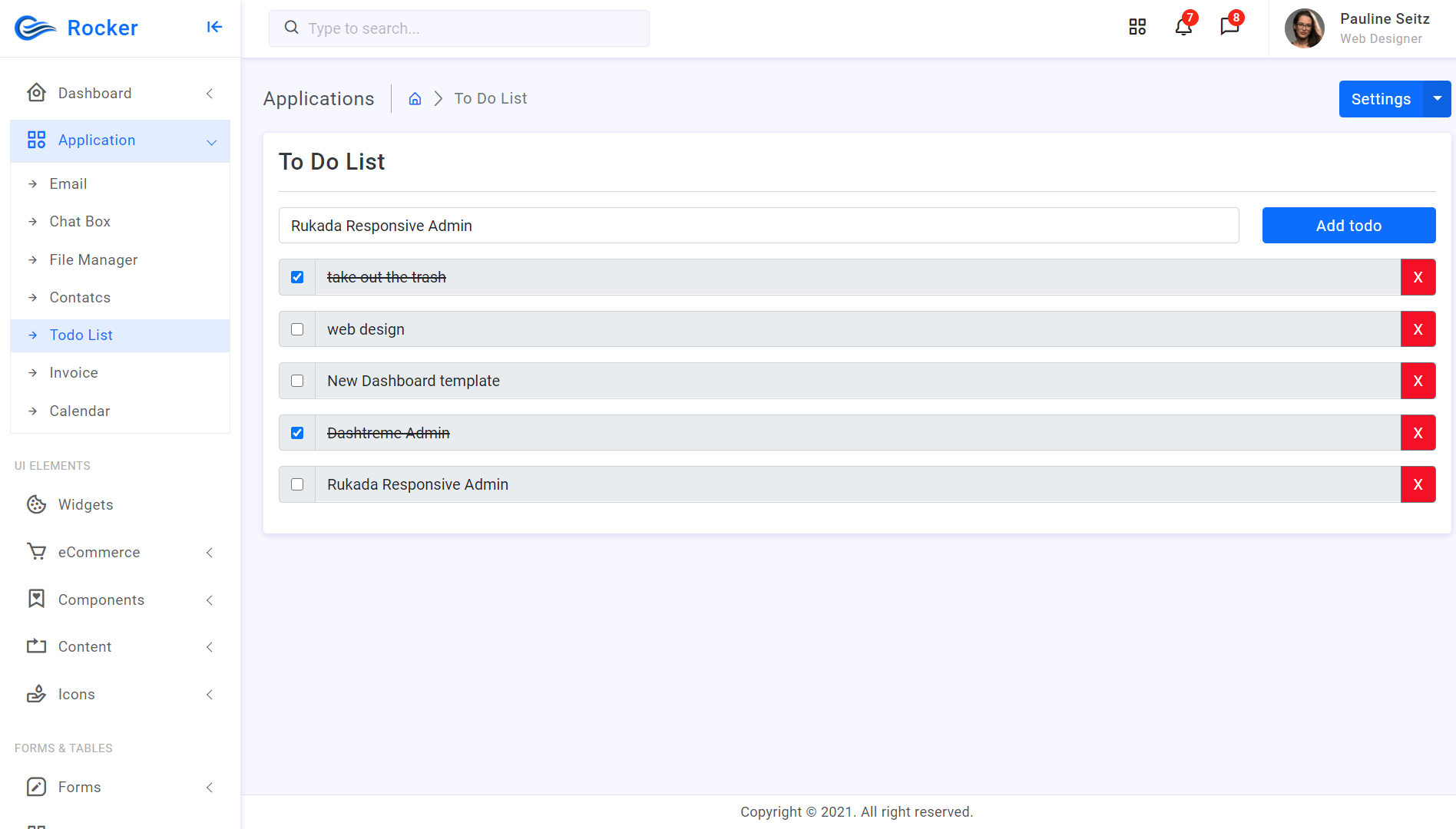Collapse the Application menu section
The width and height of the screenshot is (1456, 829).
211,141
